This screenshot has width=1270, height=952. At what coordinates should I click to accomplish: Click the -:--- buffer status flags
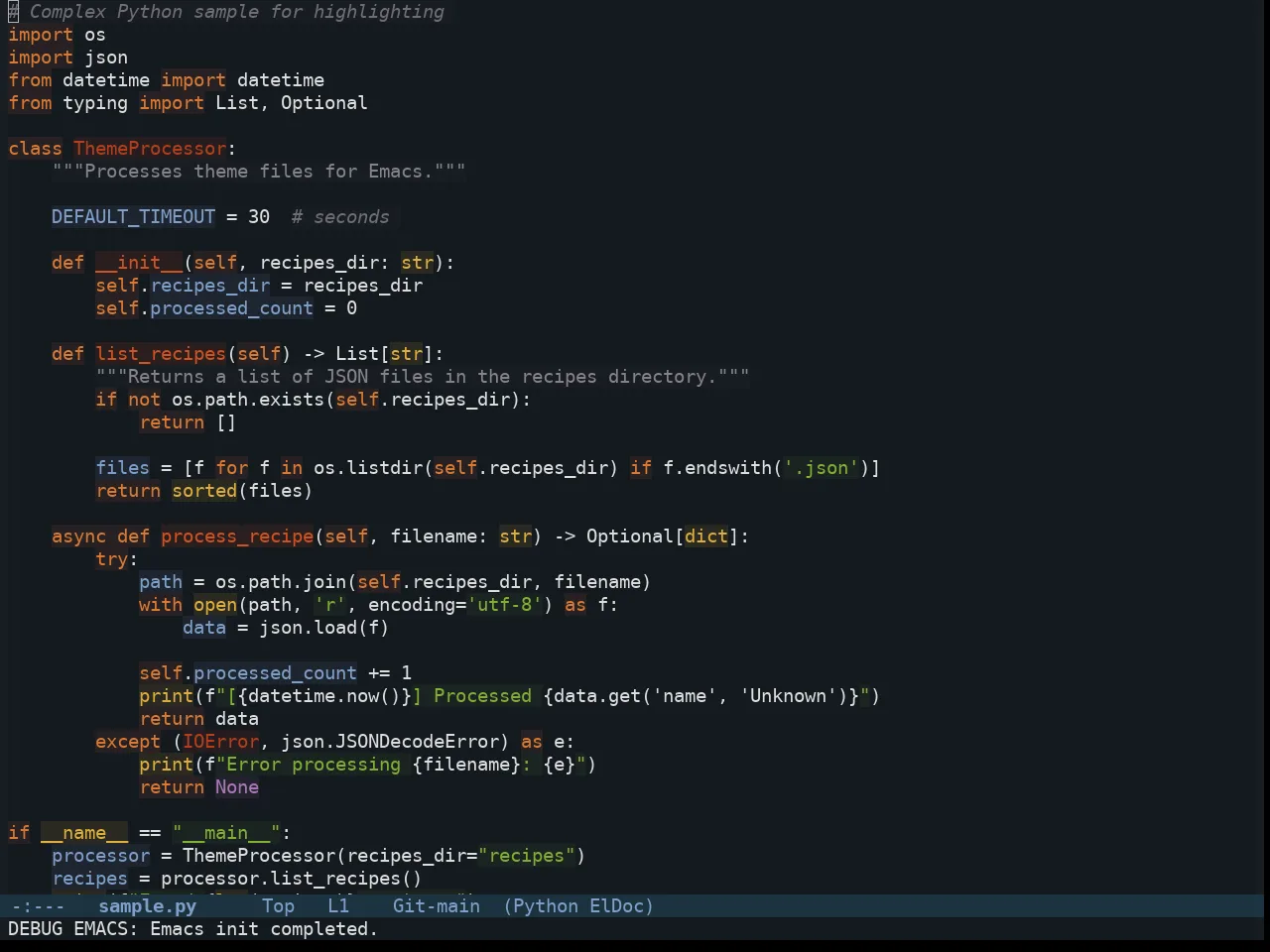point(38,906)
